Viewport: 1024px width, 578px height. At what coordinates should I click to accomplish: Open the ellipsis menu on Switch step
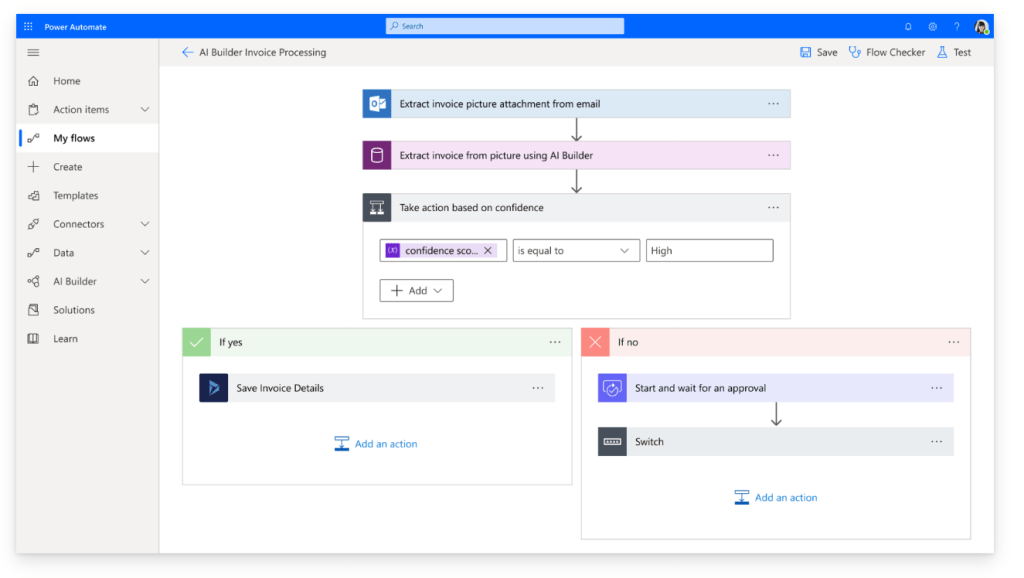[936, 442]
